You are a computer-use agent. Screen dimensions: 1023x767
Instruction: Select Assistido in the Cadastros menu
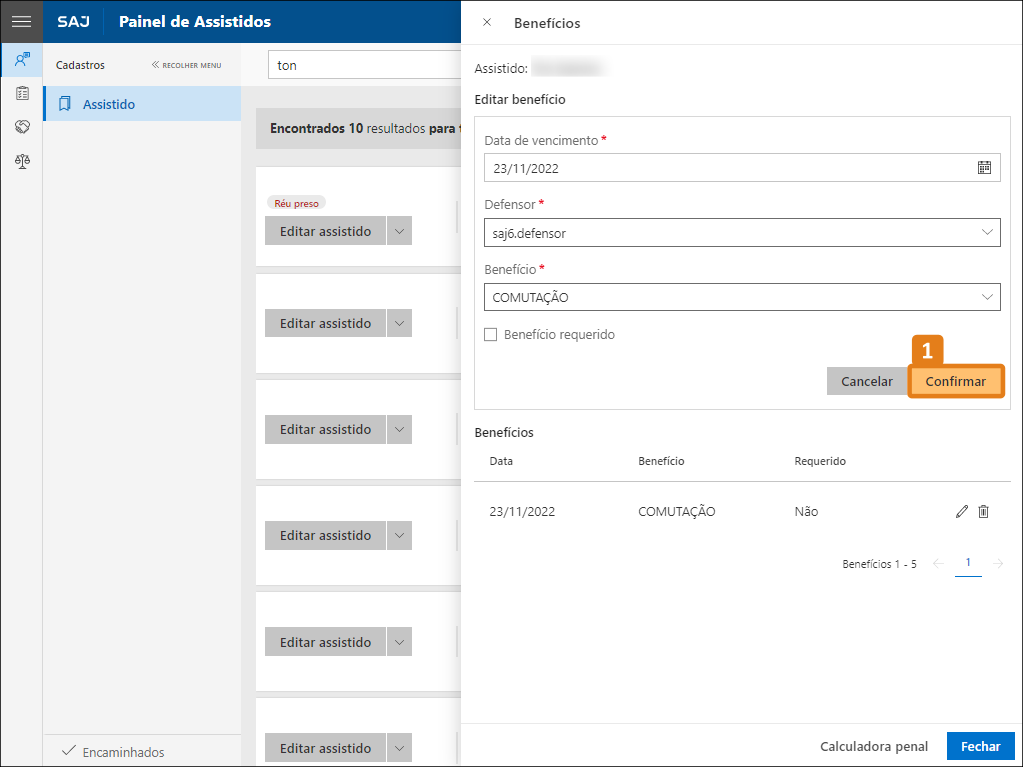coord(142,104)
